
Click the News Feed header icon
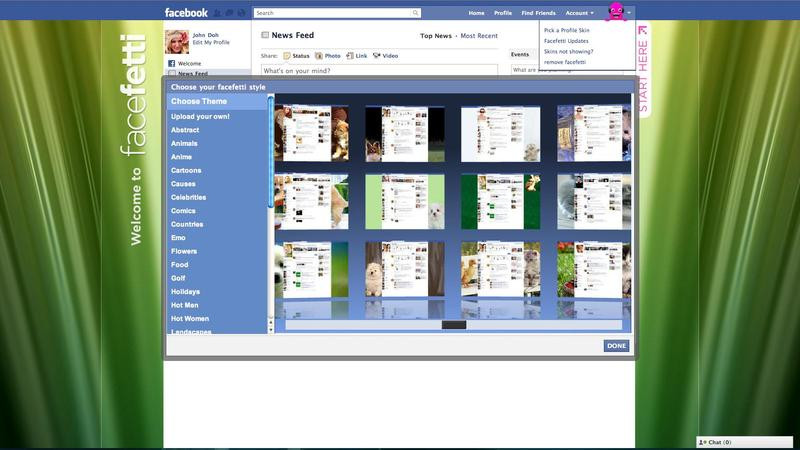[265, 35]
